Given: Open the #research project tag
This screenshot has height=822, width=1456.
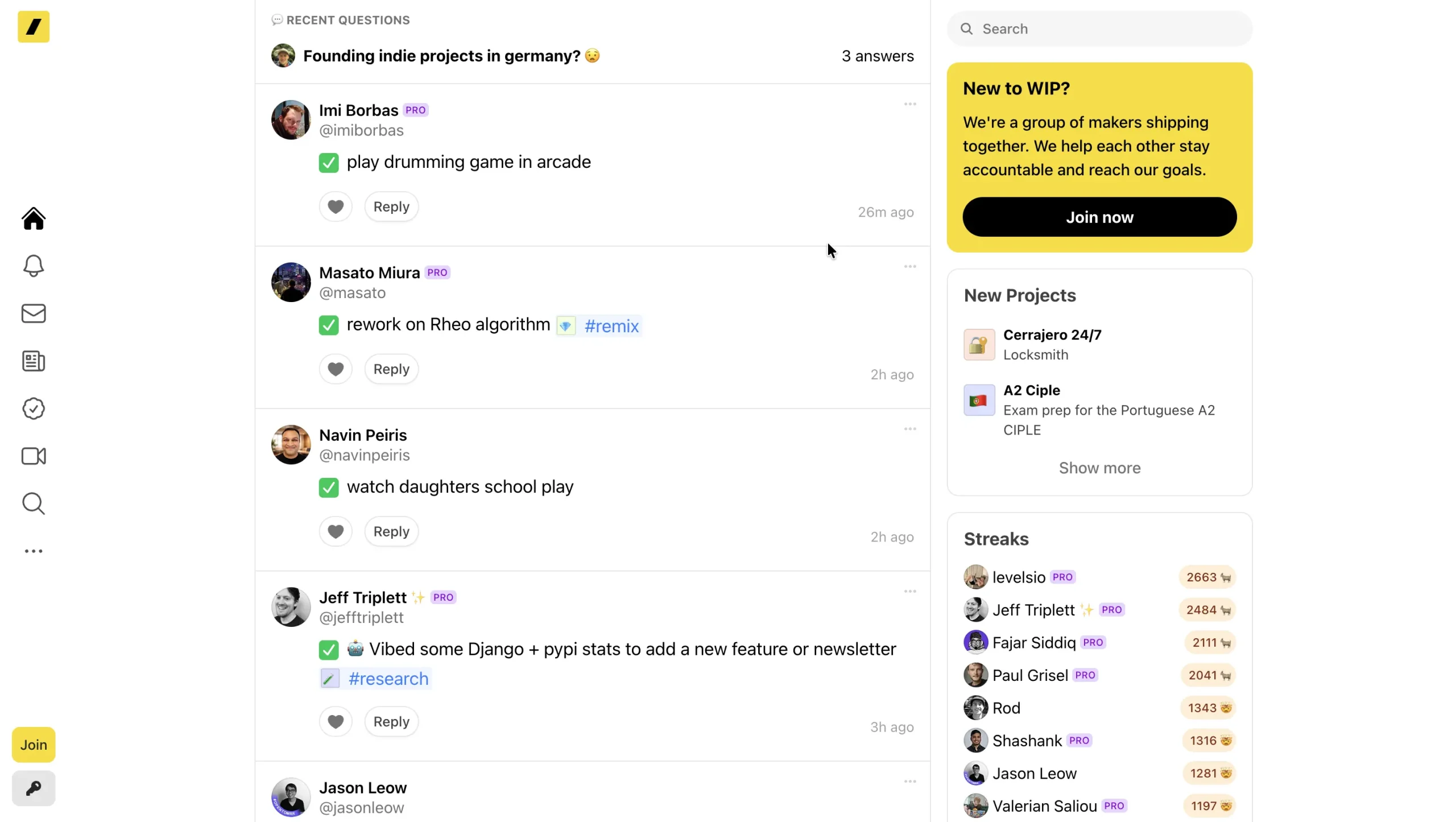Looking at the screenshot, I should coord(376,679).
